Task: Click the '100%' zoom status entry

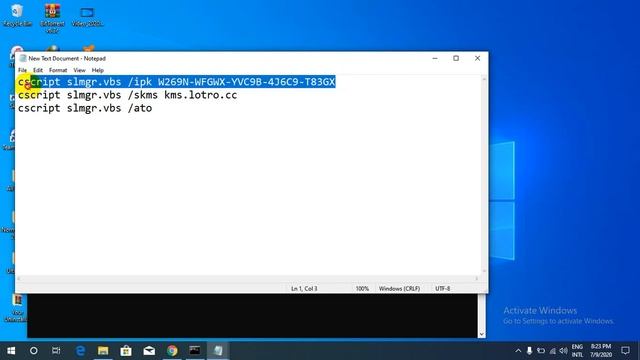Action: point(362,289)
